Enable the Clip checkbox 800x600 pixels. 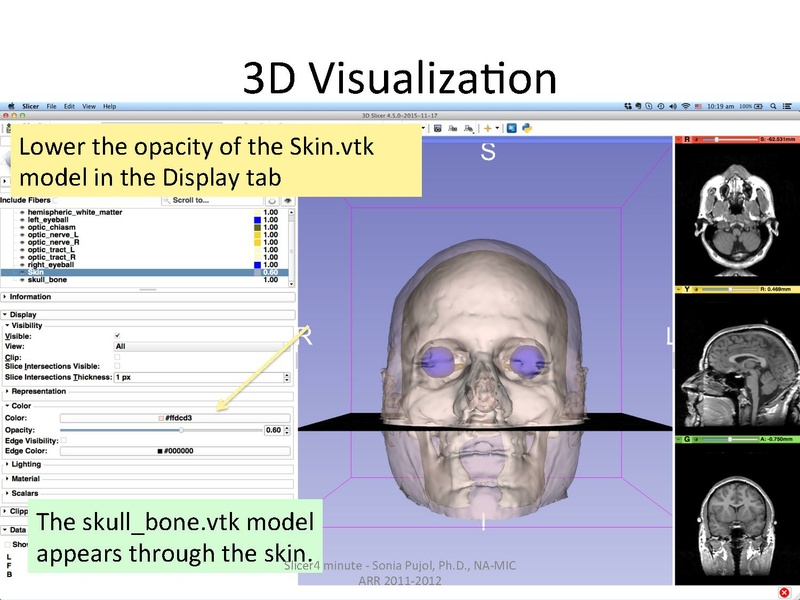click(x=116, y=358)
